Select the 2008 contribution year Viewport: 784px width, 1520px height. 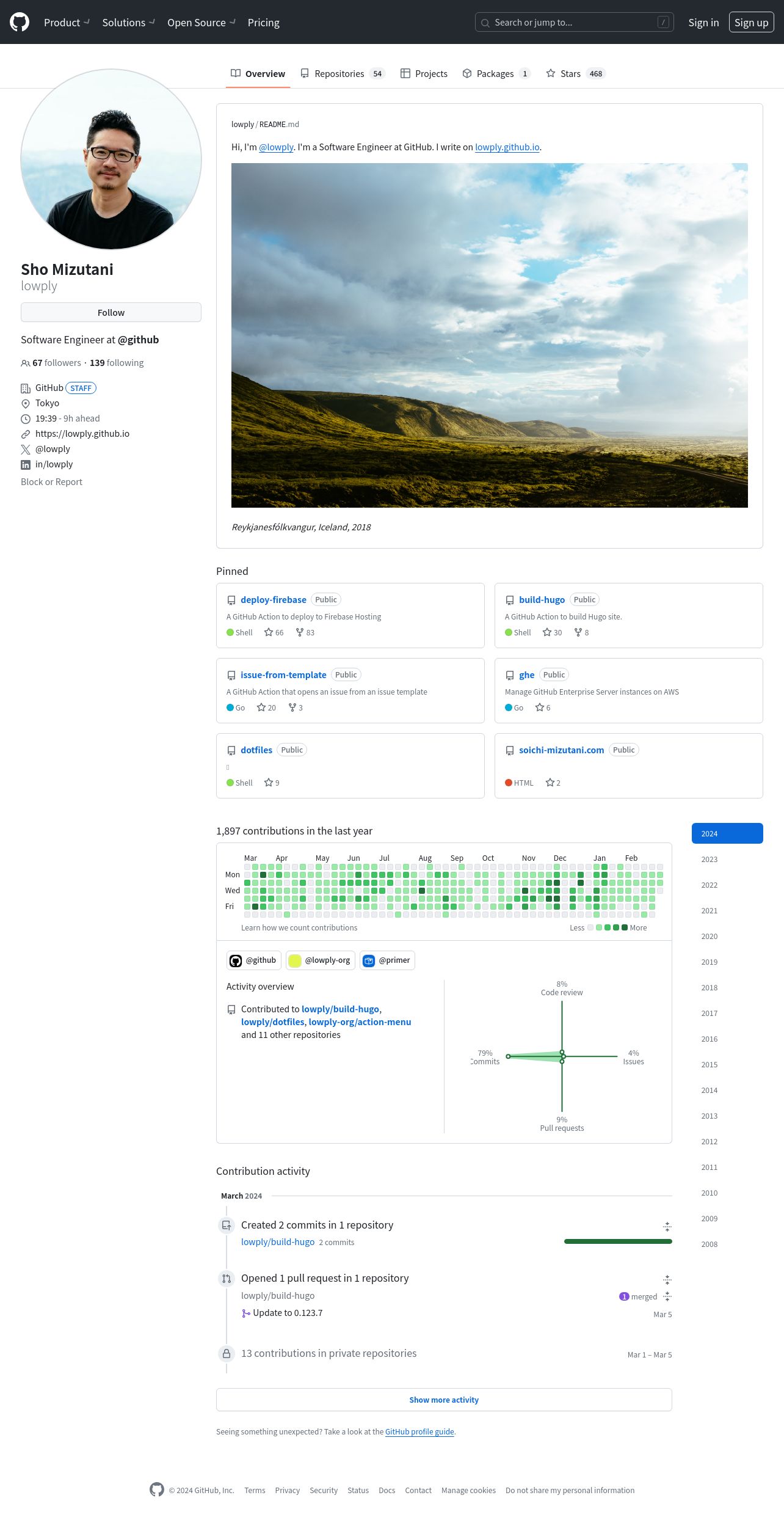click(727, 1244)
